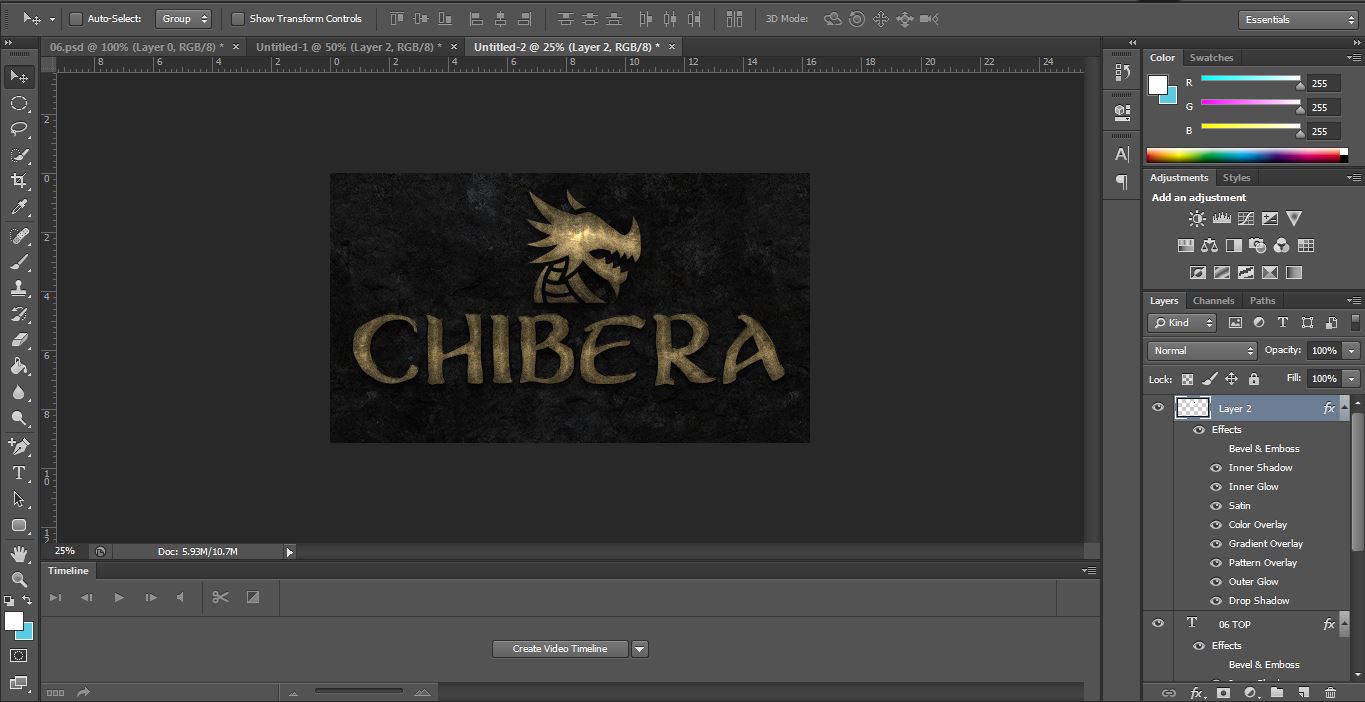Click Create Video Timeline button
The height and width of the screenshot is (702, 1365).
[560, 649]
